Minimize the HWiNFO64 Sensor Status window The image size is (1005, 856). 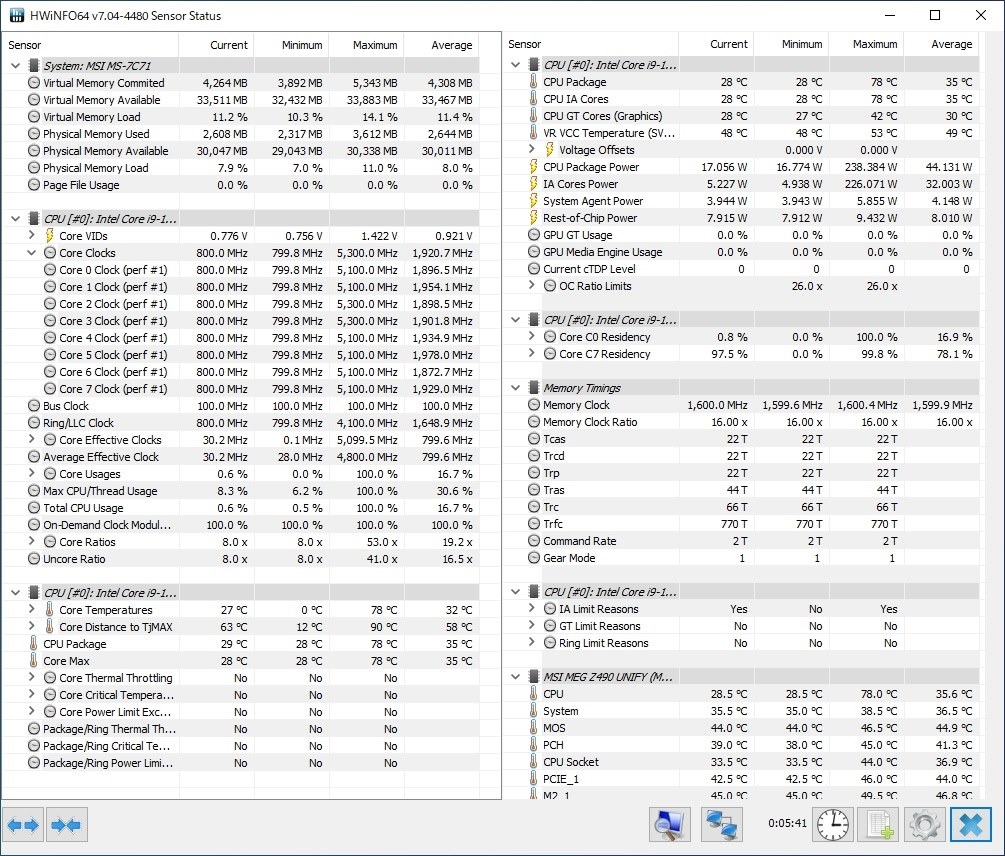(890, 15)
